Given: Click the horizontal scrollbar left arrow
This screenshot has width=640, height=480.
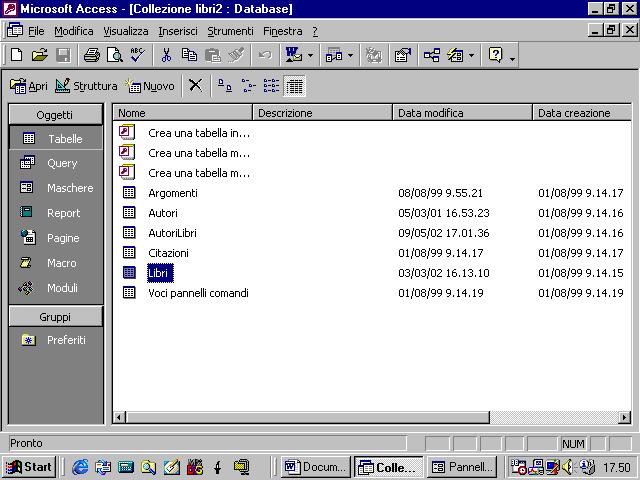Looking at the screenshot, I should (x=120, y=417).
